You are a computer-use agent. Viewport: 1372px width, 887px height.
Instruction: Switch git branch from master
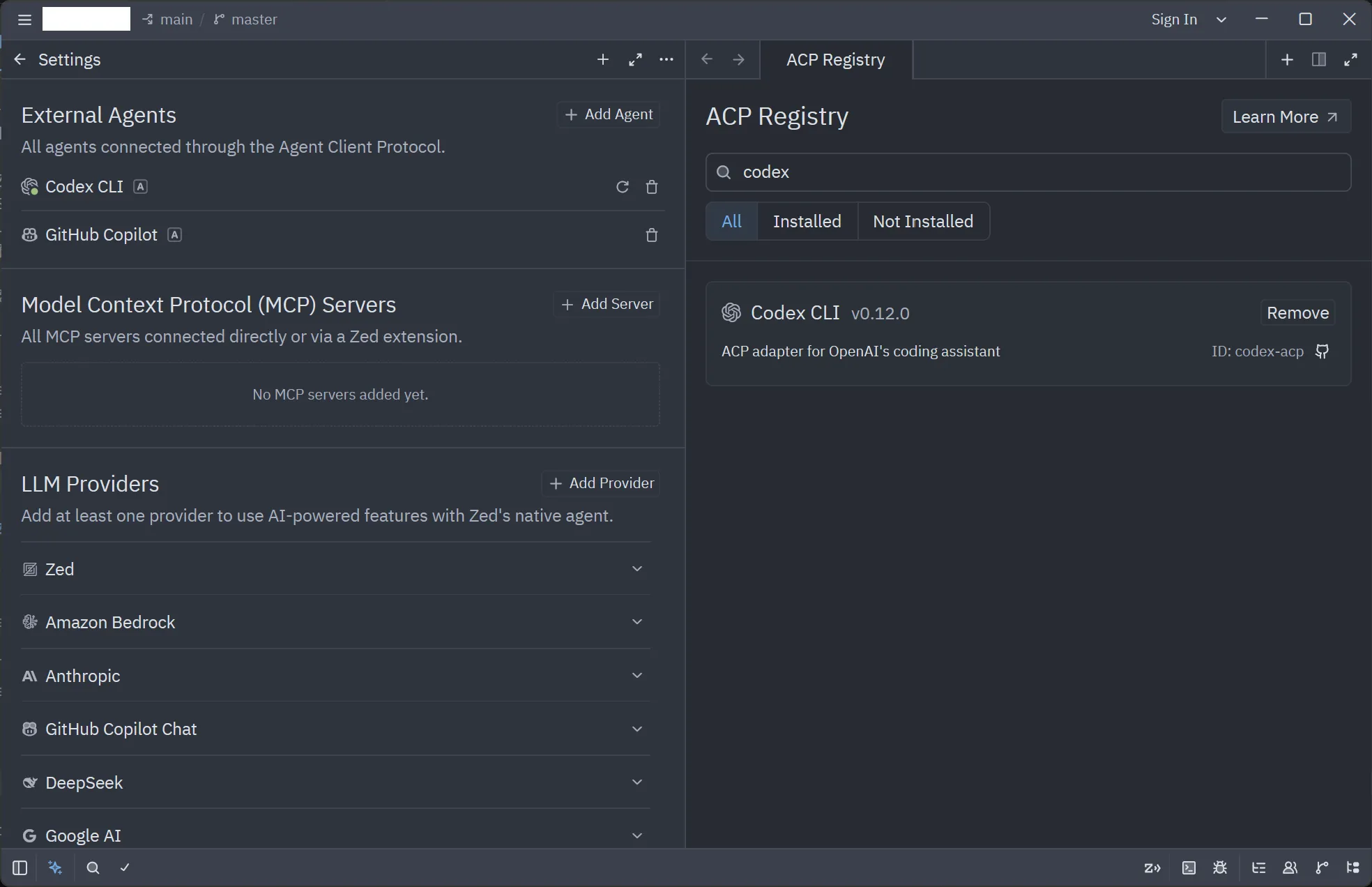pos(245,20)
